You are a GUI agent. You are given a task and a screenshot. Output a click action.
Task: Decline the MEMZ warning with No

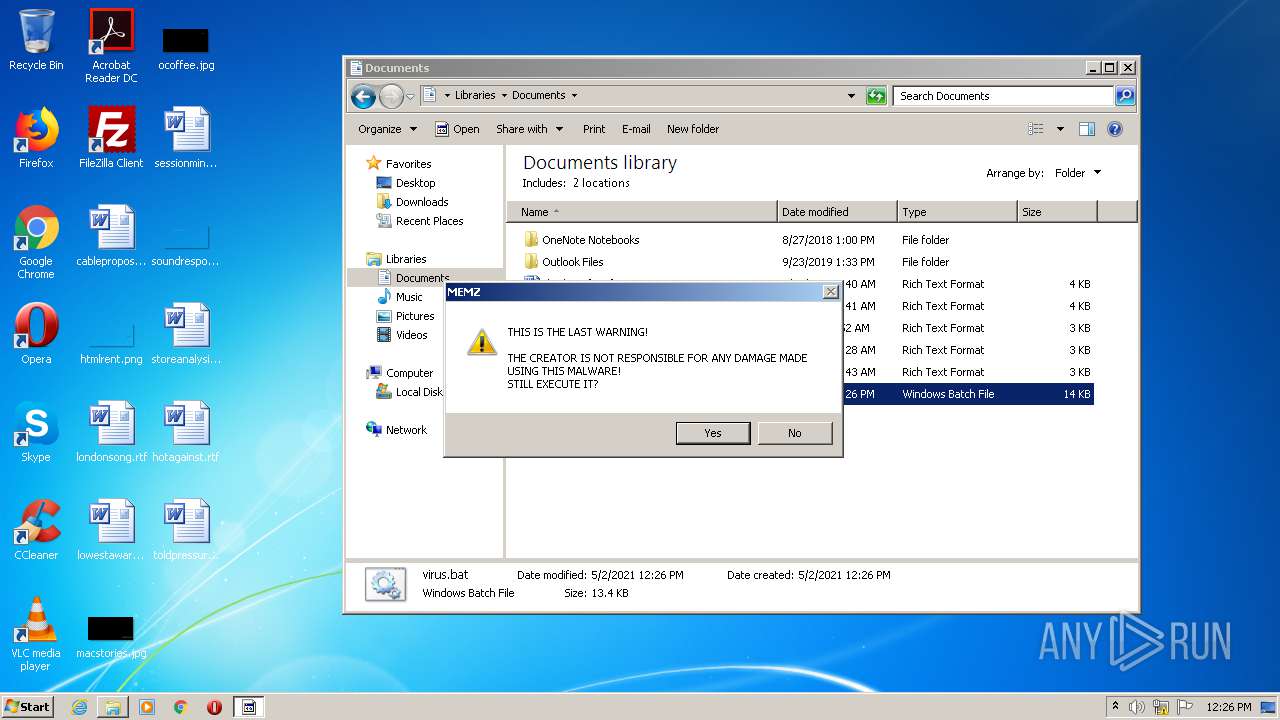pyautogui.click(x=795, y=433)
